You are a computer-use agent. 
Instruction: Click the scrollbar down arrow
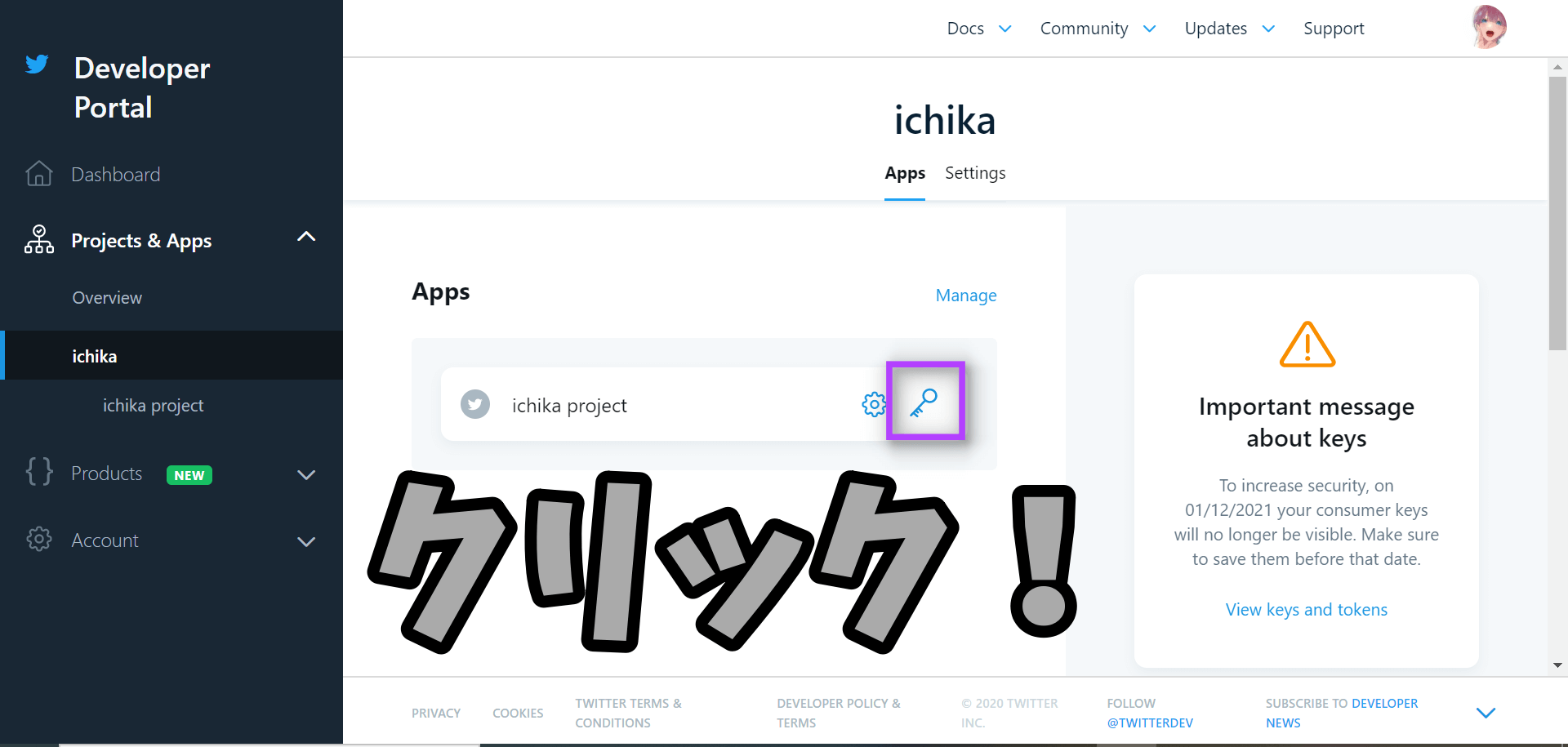[x=1557, y=665]
